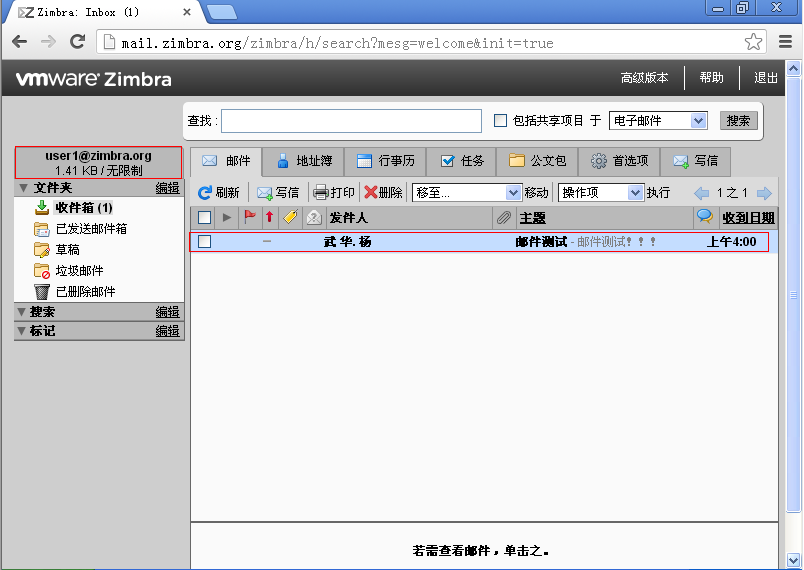Viewport: 804px width, 570px height.
Task: Click the yellow tag column header icon
Action: tap(290, 217)
